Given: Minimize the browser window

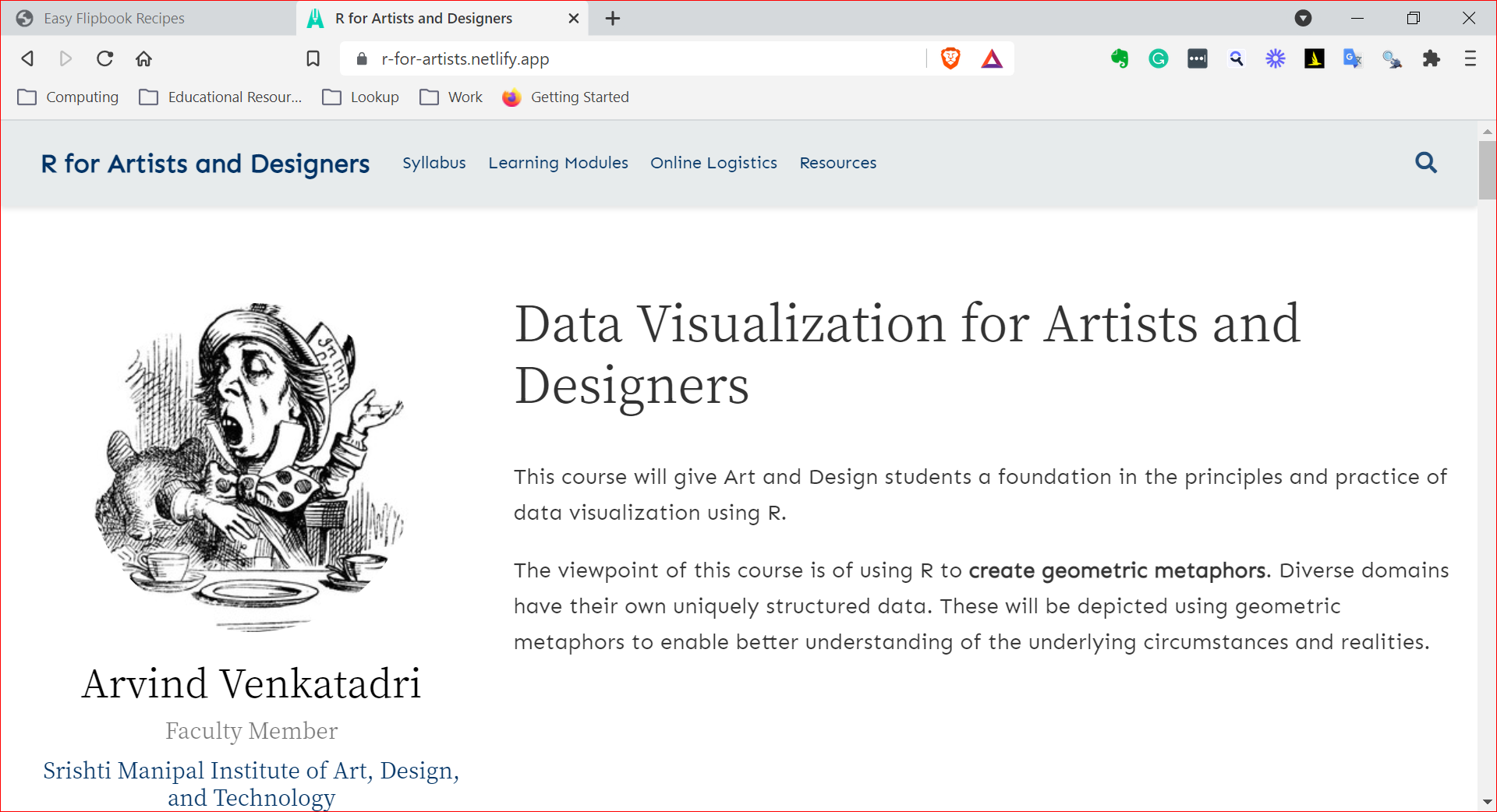Looking at the screenshot, I should [1357, 18].
